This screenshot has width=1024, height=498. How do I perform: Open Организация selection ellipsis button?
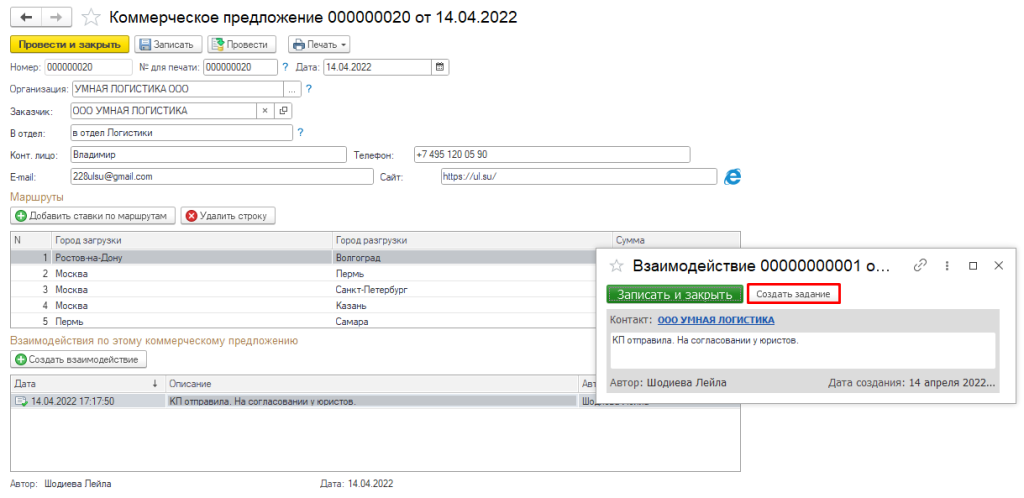[x=292, y=89]
